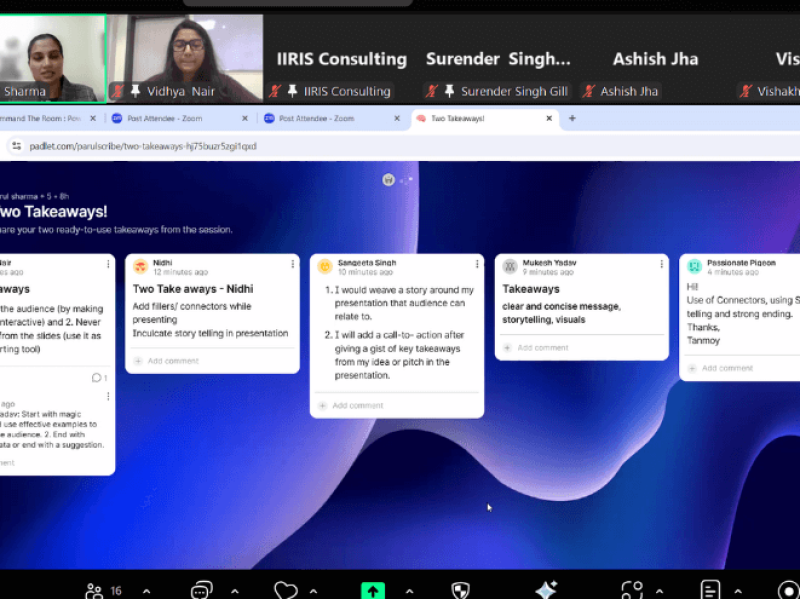
Task: Open the Zoom chat icon
Action: coord(202,590)
